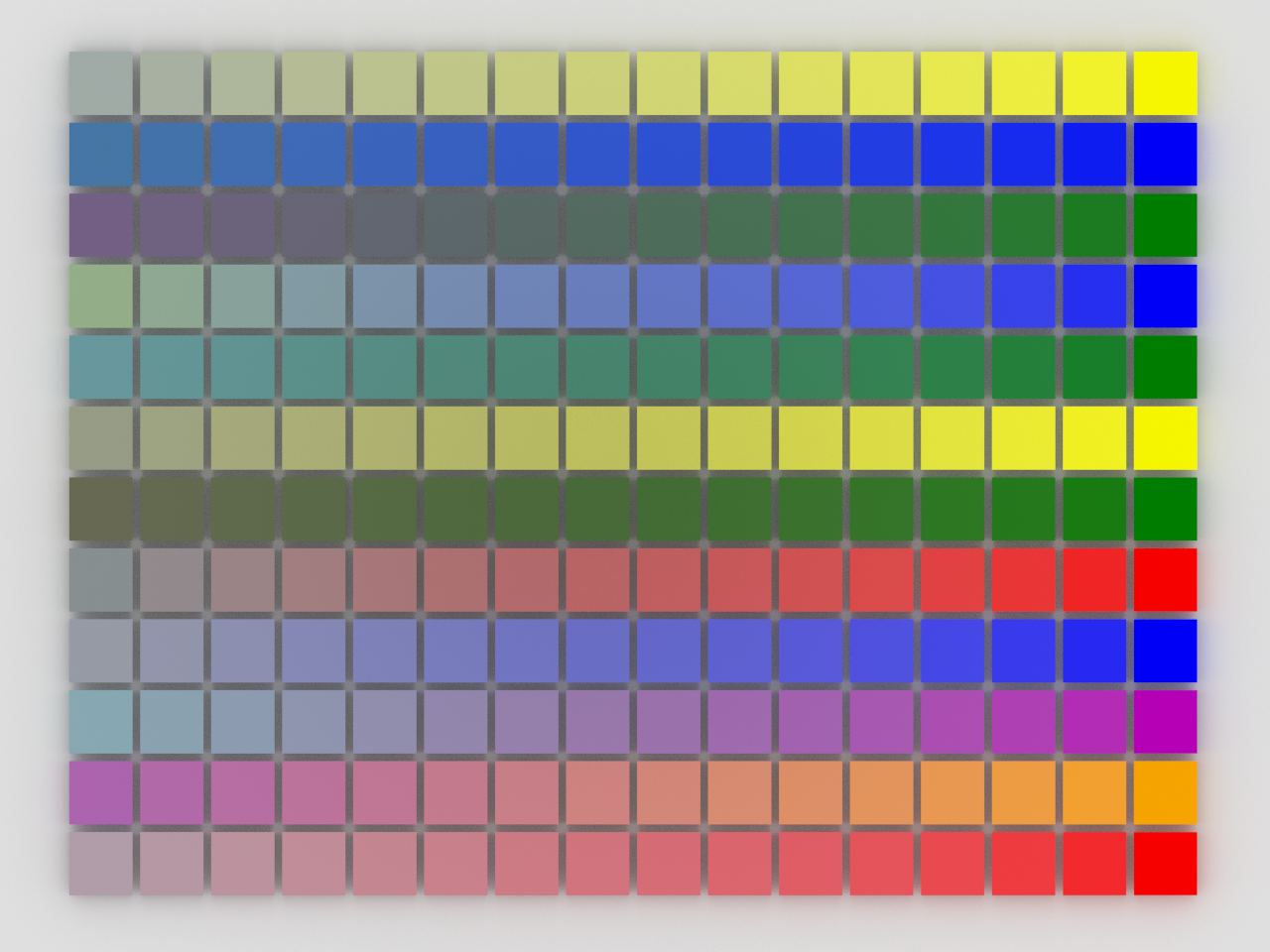Select the sage green swatch starting the sage-to-blue row
The height and width of the screenshot is (952, 1270).
point(100,296)
